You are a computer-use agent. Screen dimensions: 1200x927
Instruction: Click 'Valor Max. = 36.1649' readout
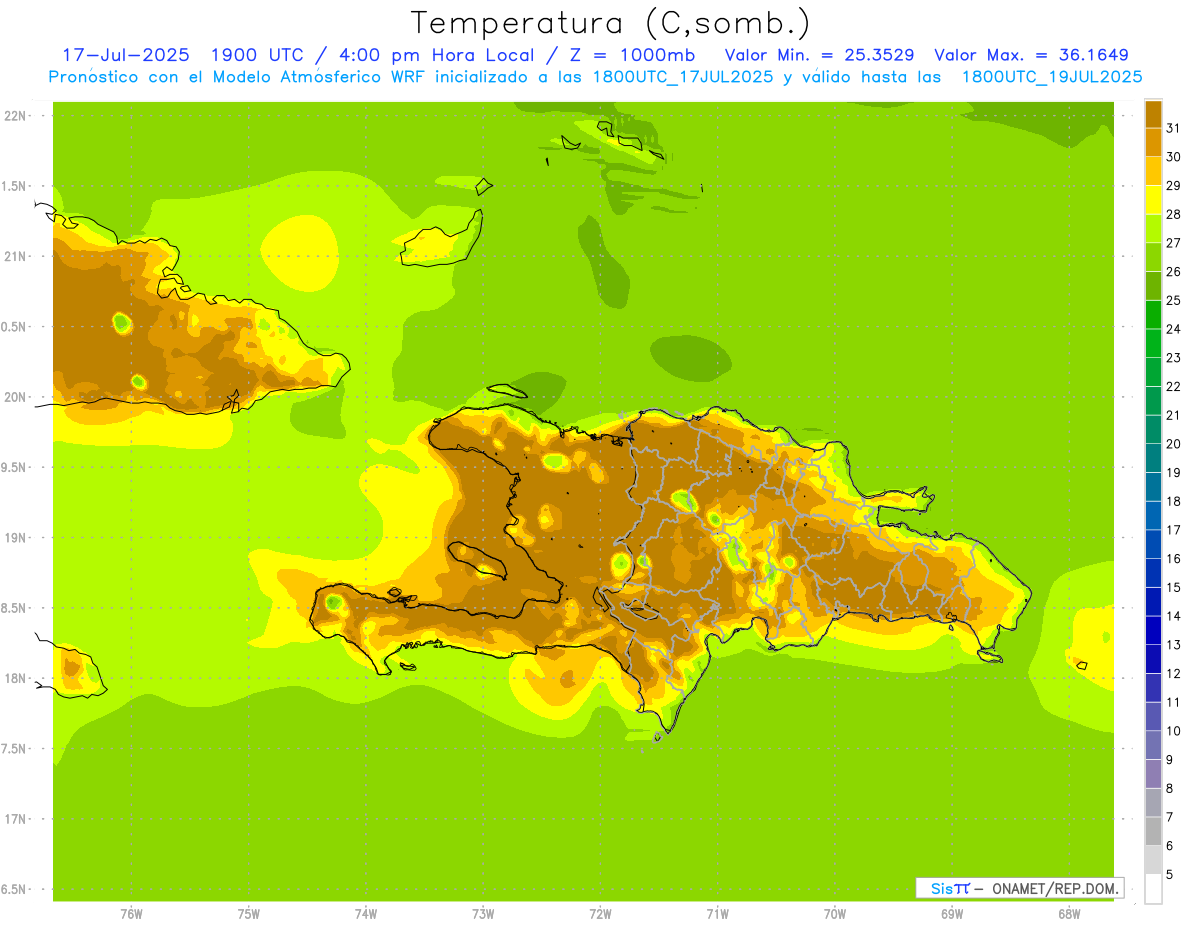click(x=1032, y=55)
